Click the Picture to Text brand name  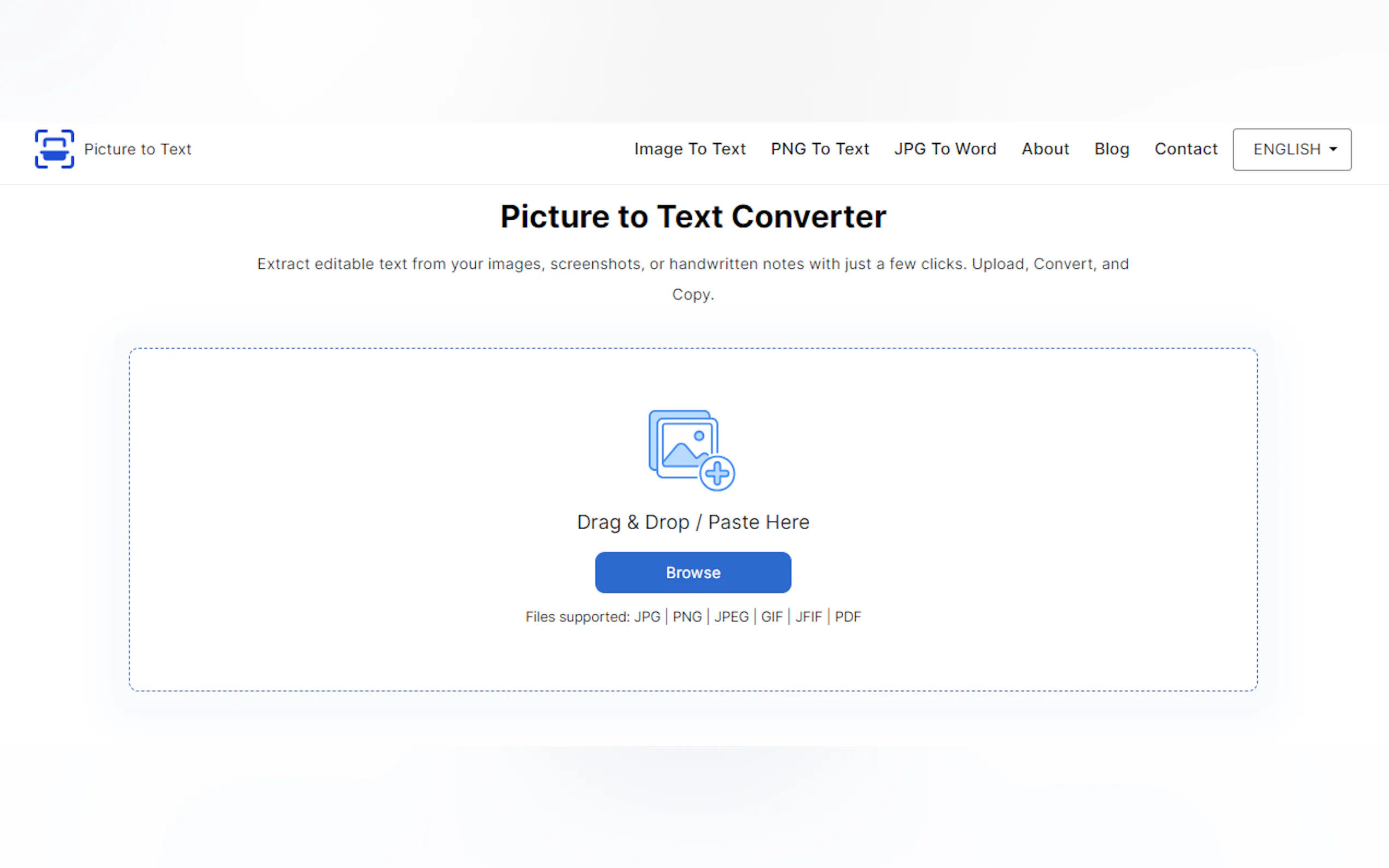pyautogui.click(x=137, y=149)
